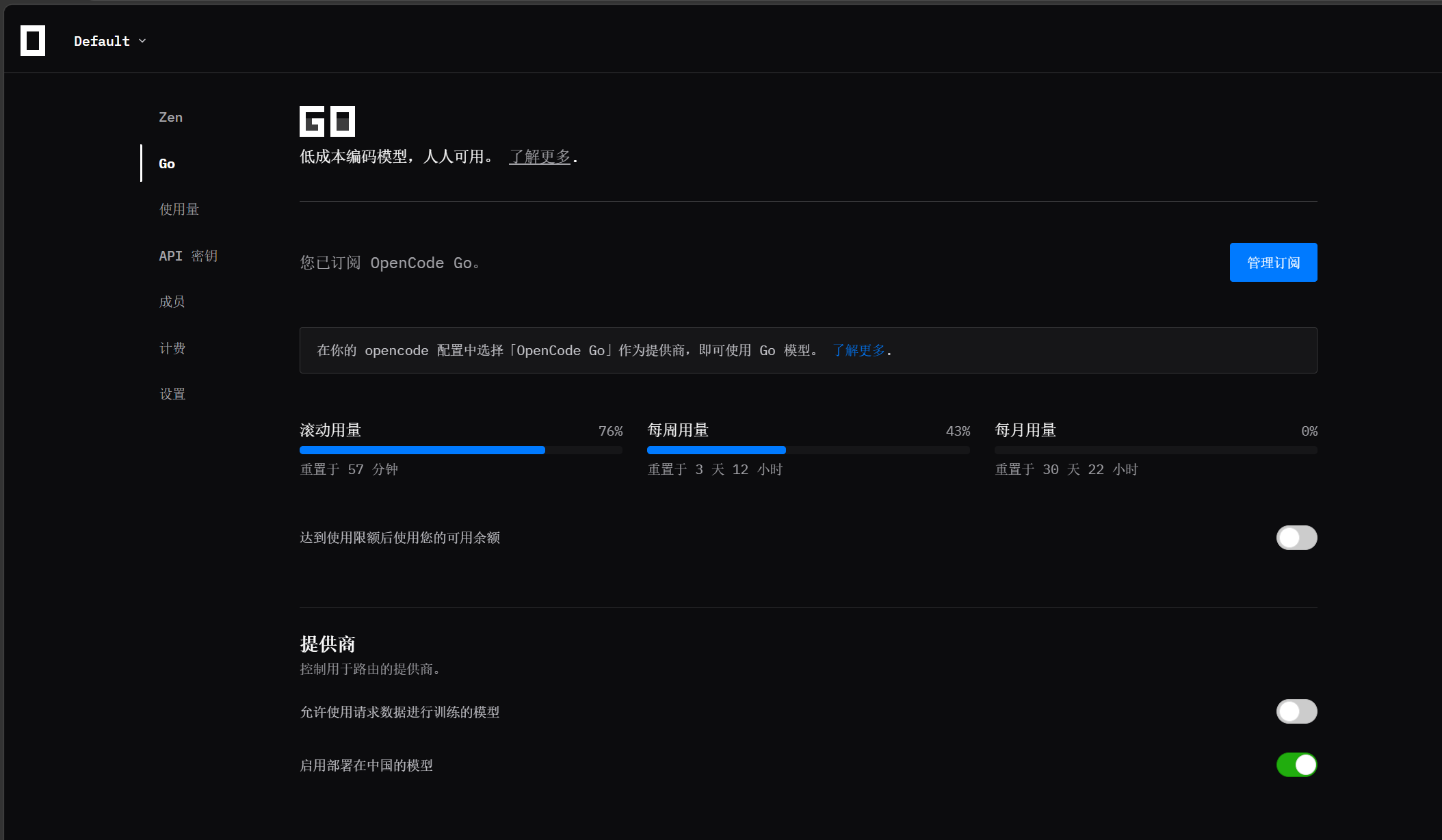Click the 0% monthly usage value

[x=1309, y=431]
